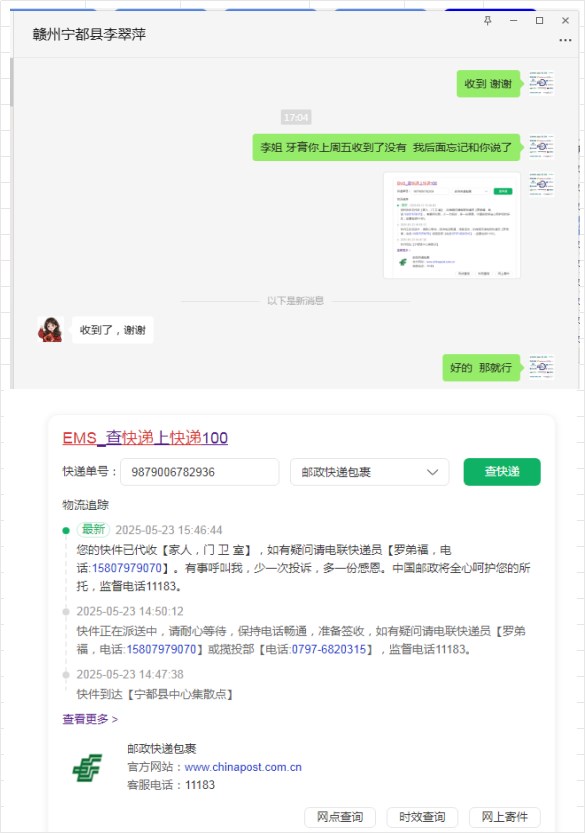585x833 pixels.
Task: Click avatar beside the 李姐 牙膏 message
Action: coord(541,147)
